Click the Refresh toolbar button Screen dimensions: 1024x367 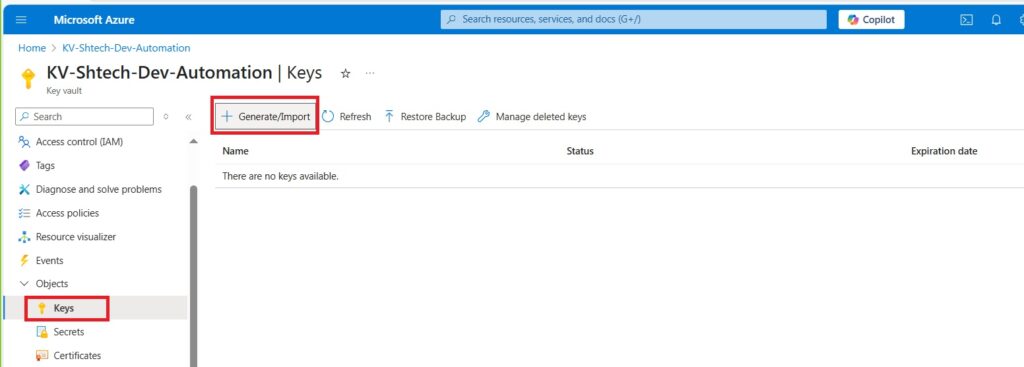(x=347, y=117)
